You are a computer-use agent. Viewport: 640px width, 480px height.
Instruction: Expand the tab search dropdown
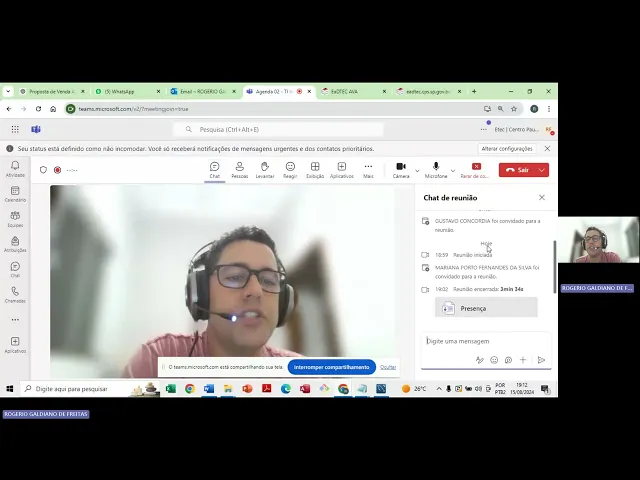pos(8,91)
